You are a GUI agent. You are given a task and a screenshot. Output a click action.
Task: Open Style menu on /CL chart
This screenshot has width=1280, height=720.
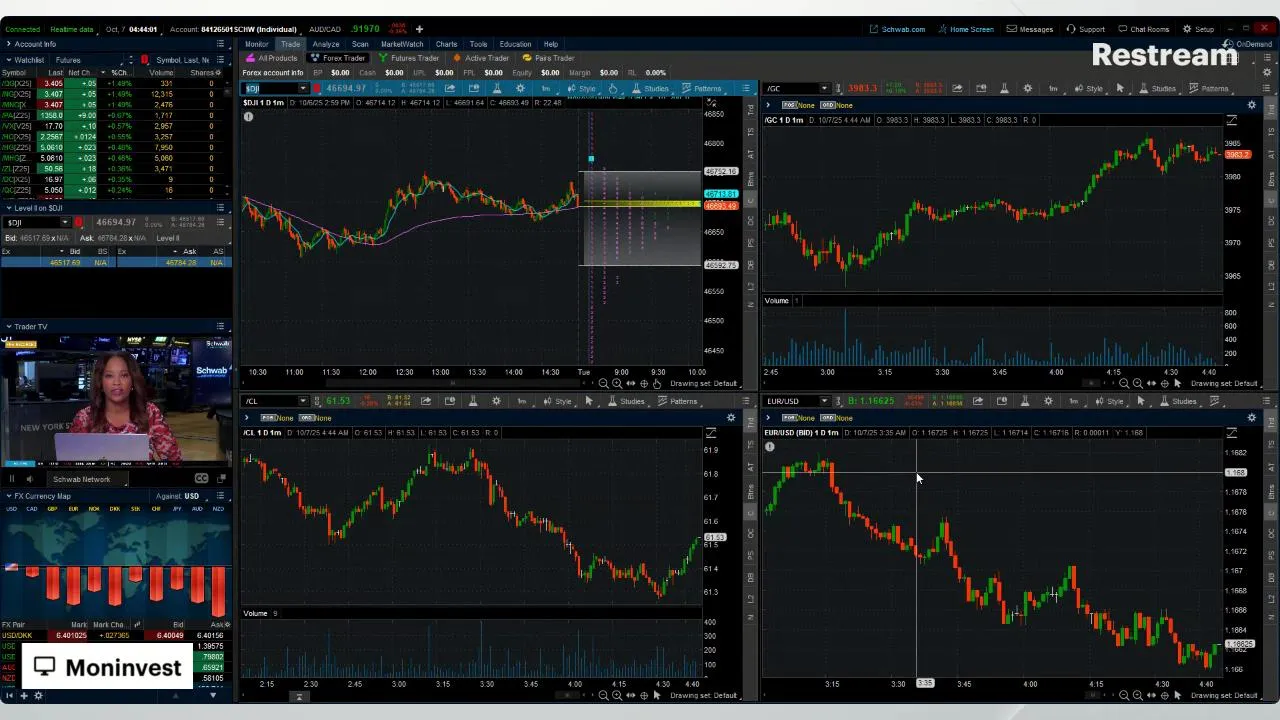coord(558,401)
